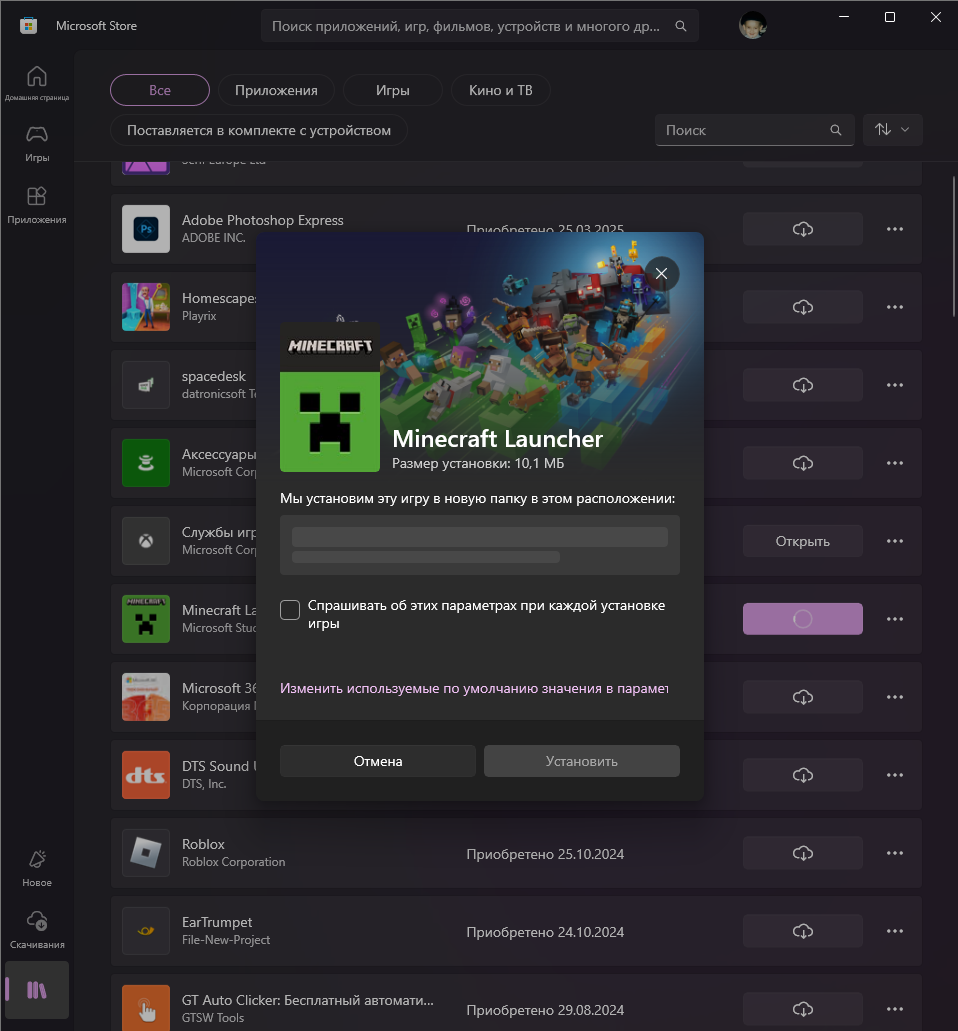
Task: Open more options for Minecraft Launcher row
Action: point(895,619)
